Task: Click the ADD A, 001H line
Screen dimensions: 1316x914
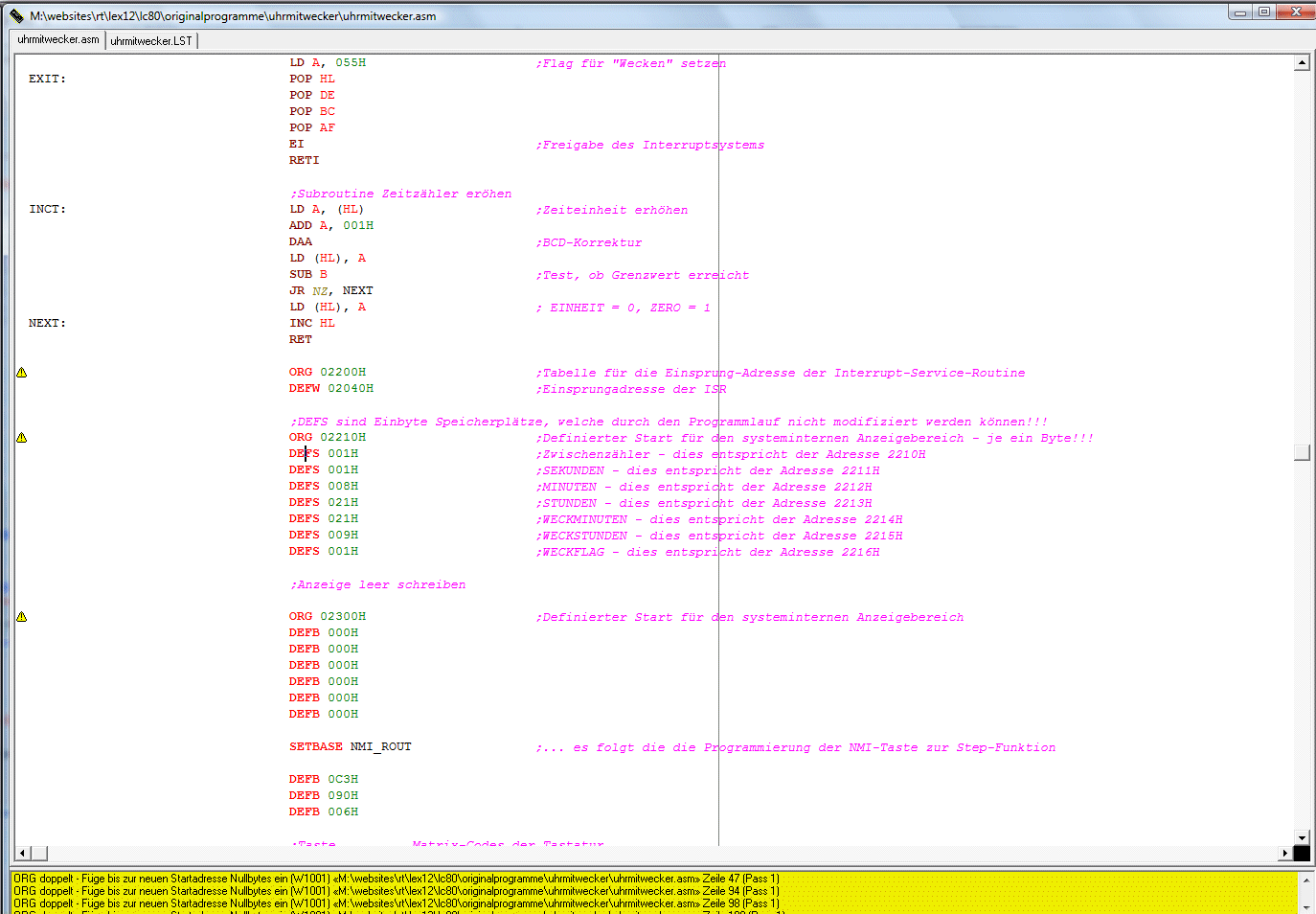Action: 331,225
